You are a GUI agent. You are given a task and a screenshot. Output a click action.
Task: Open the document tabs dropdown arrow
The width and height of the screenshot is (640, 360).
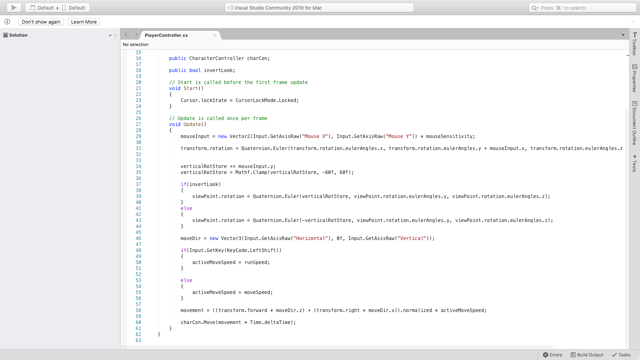[x=623, y=35]
